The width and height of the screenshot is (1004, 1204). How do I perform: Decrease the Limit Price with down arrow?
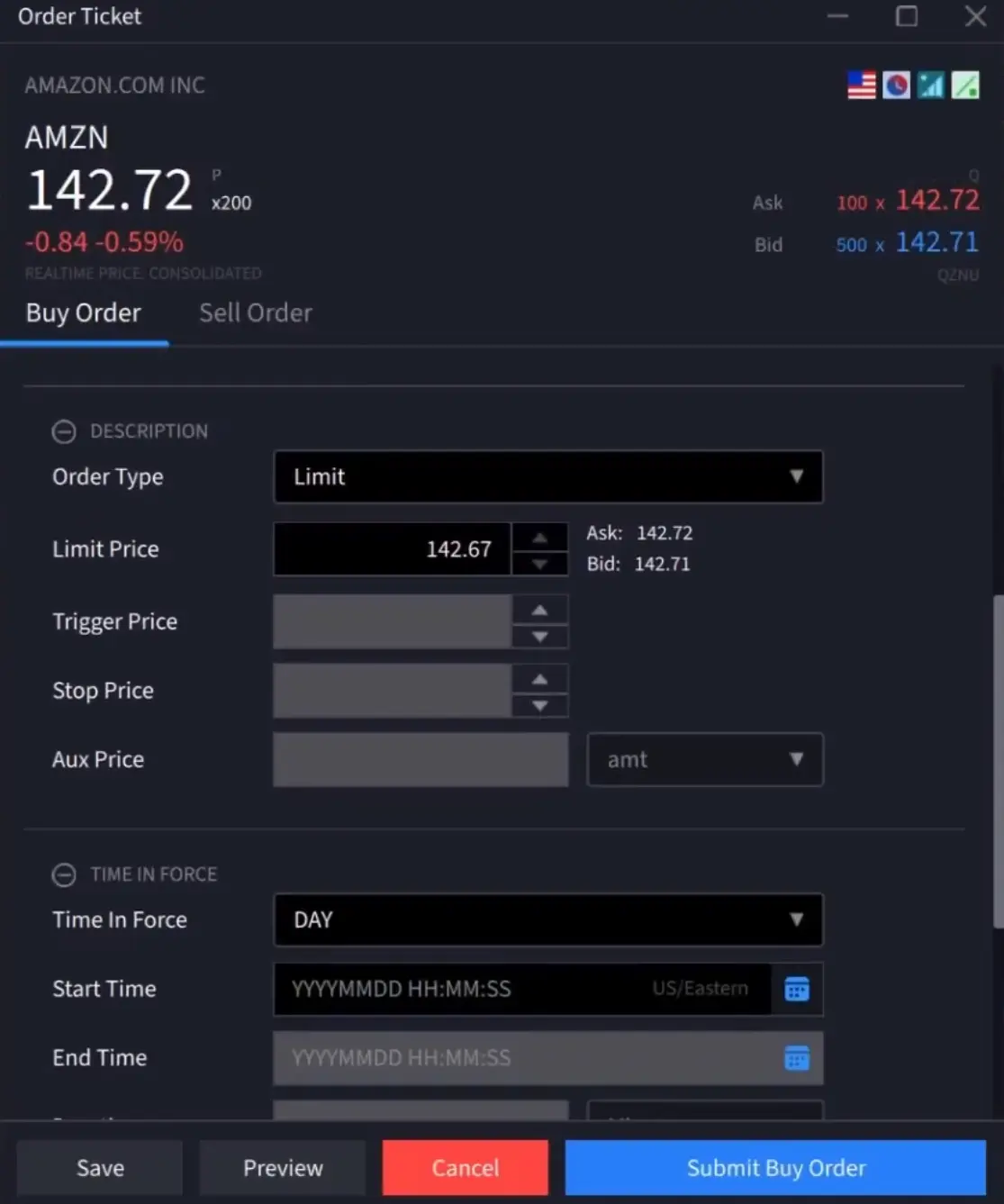539,564
